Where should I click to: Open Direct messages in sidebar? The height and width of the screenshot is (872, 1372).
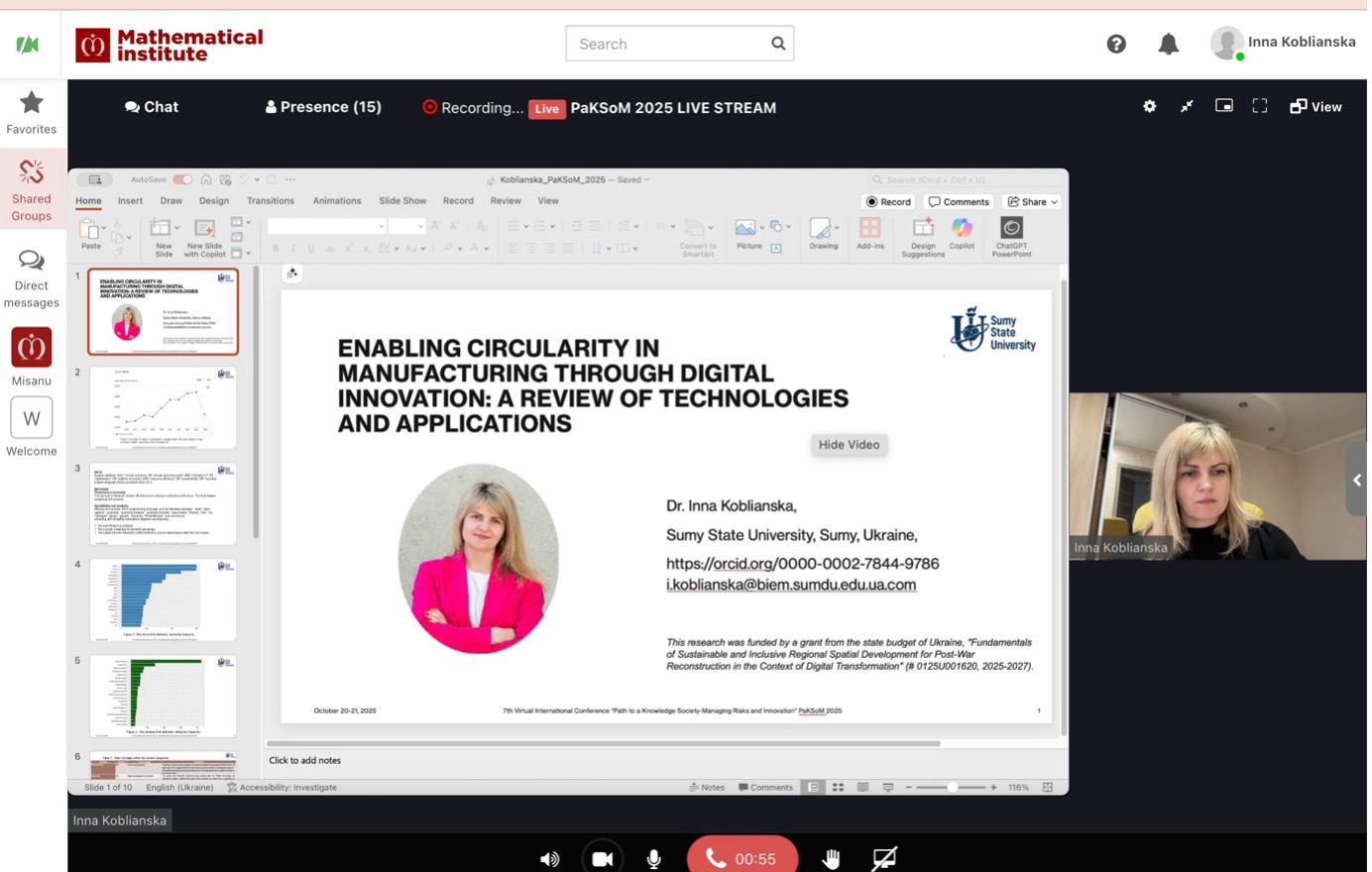click(x=32, y=278)
